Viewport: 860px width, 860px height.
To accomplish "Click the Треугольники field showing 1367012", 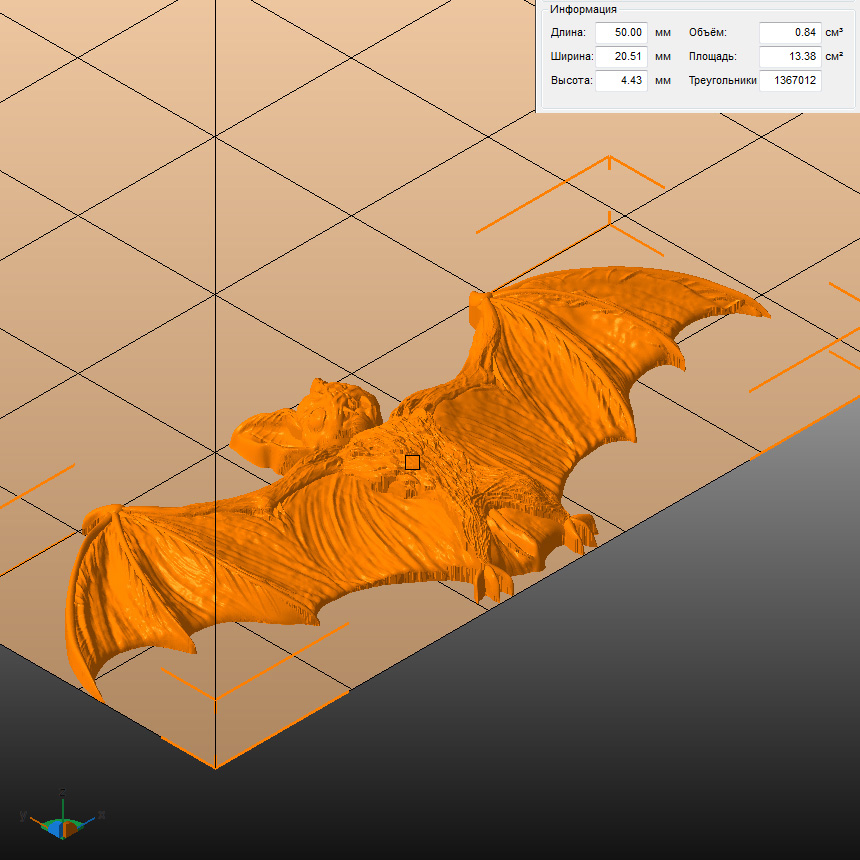I will point(789,80).
